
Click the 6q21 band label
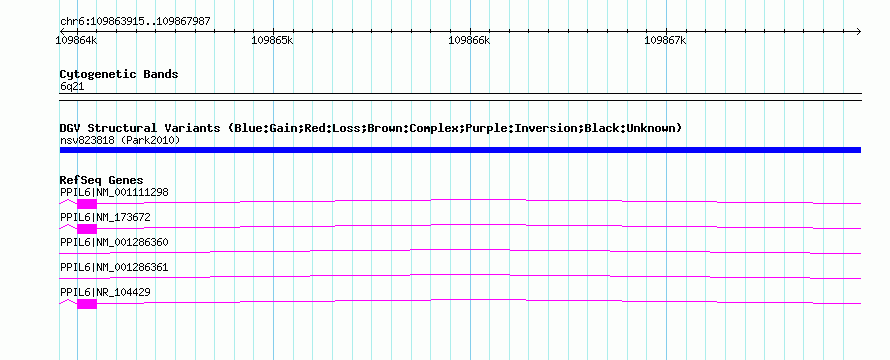point(72,87)
